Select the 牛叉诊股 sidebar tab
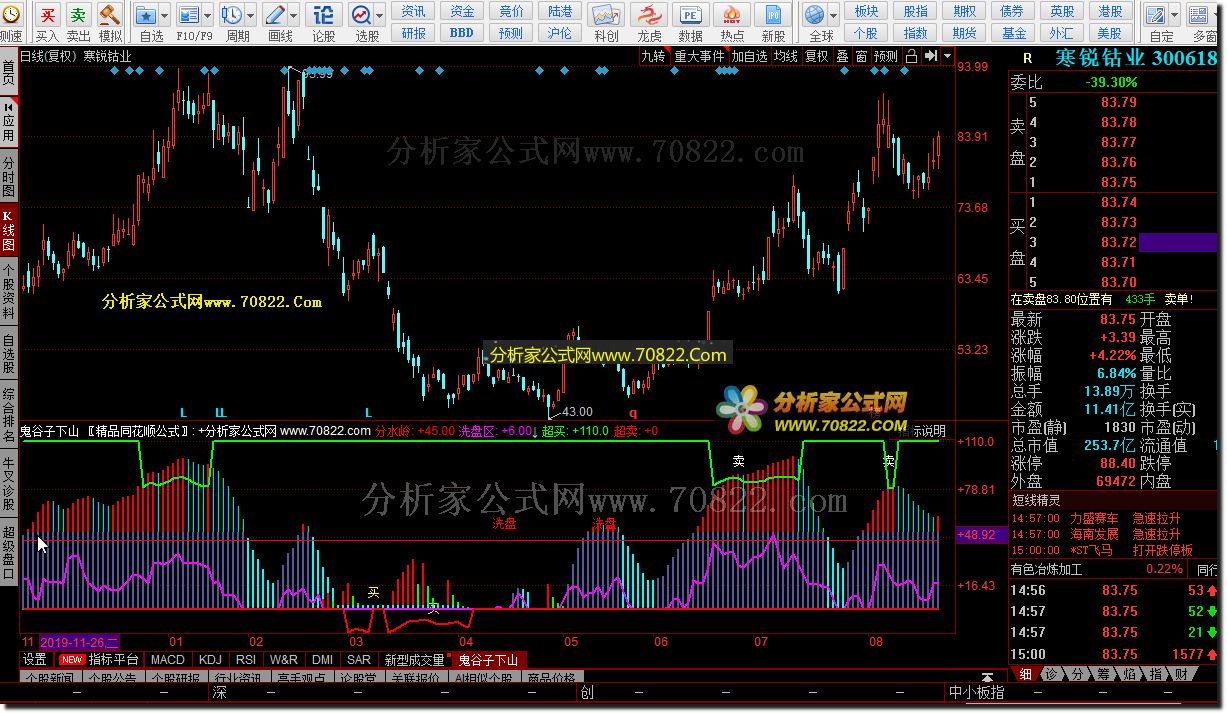Image resolution: width=1227 pixels, height=713 pixels. point(9,481)
